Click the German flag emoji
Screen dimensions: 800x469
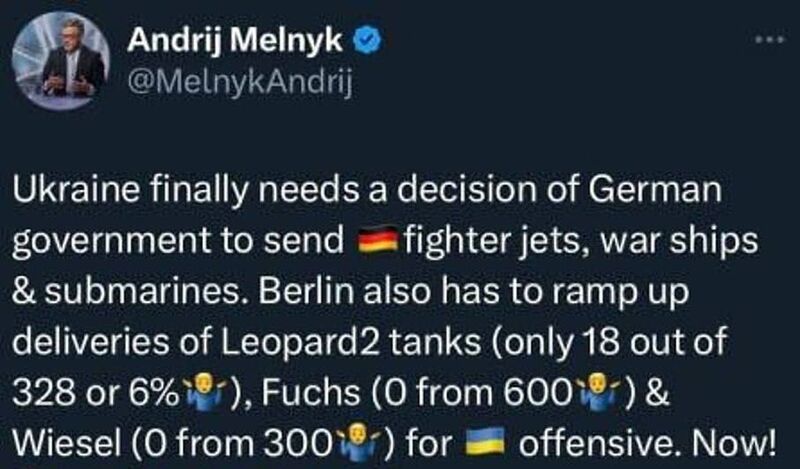click(378, 240)
